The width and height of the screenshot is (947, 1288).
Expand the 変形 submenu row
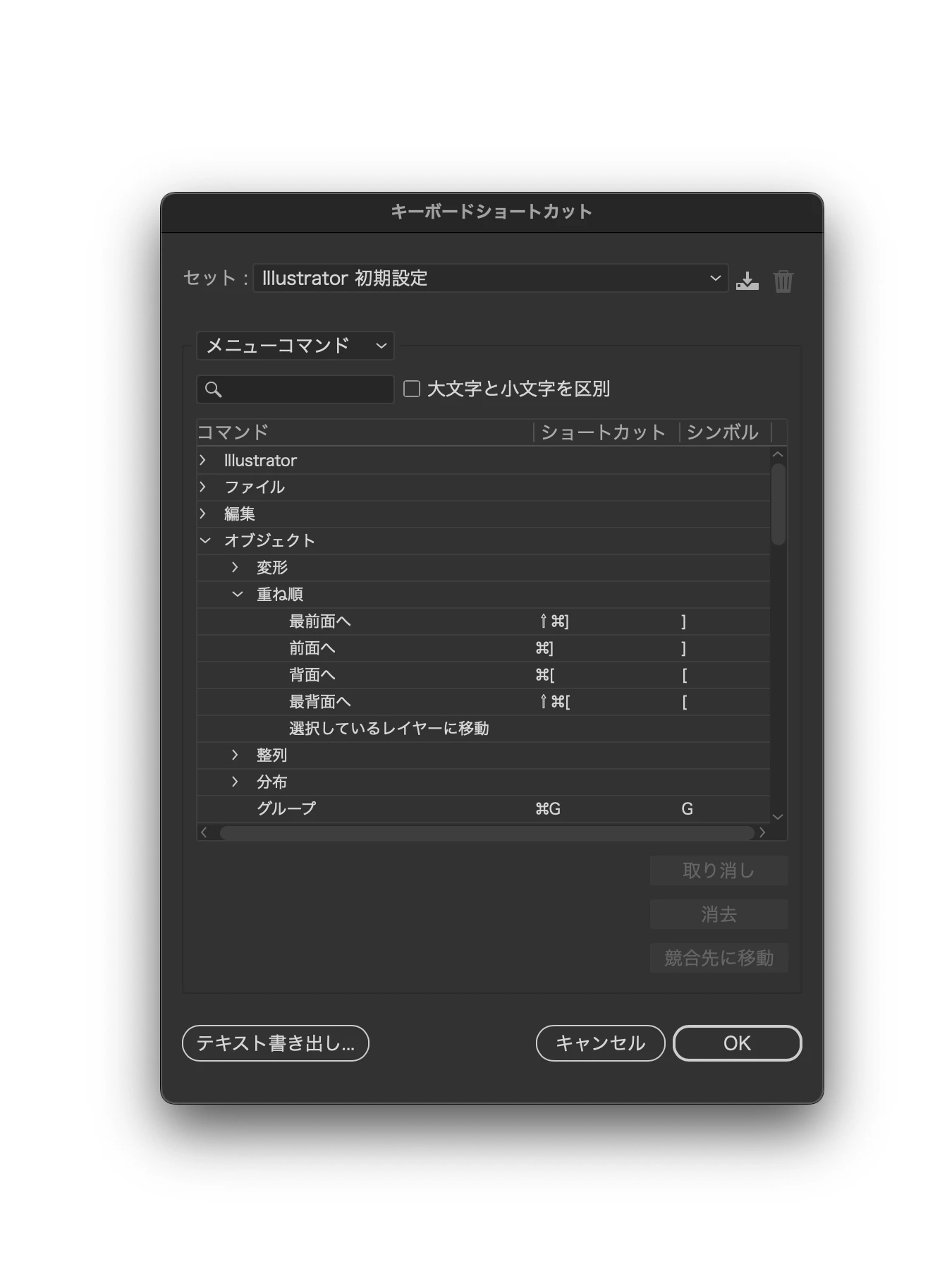click(235, 567)
